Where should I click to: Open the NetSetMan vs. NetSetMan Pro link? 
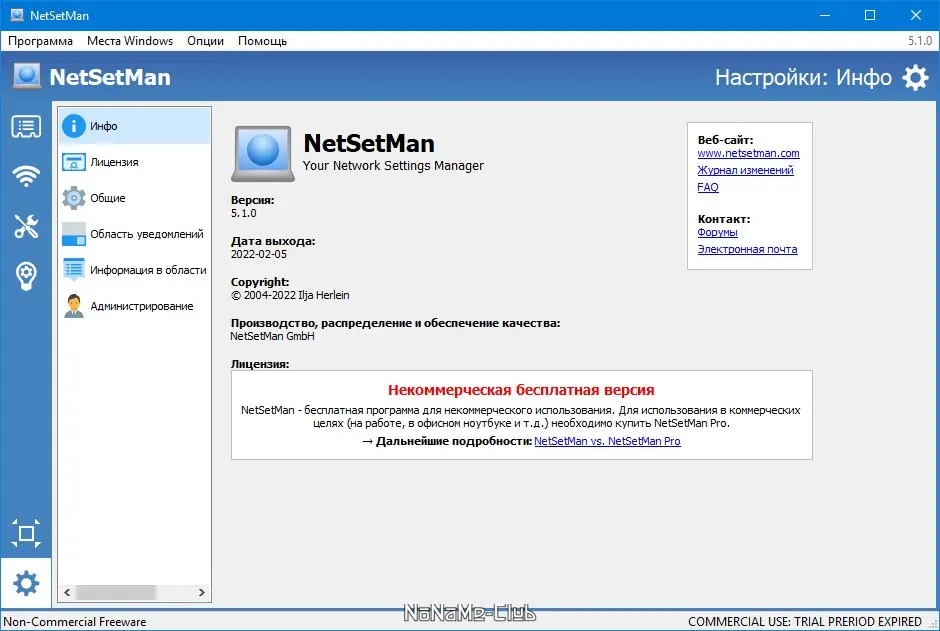(x=607, y=441)
